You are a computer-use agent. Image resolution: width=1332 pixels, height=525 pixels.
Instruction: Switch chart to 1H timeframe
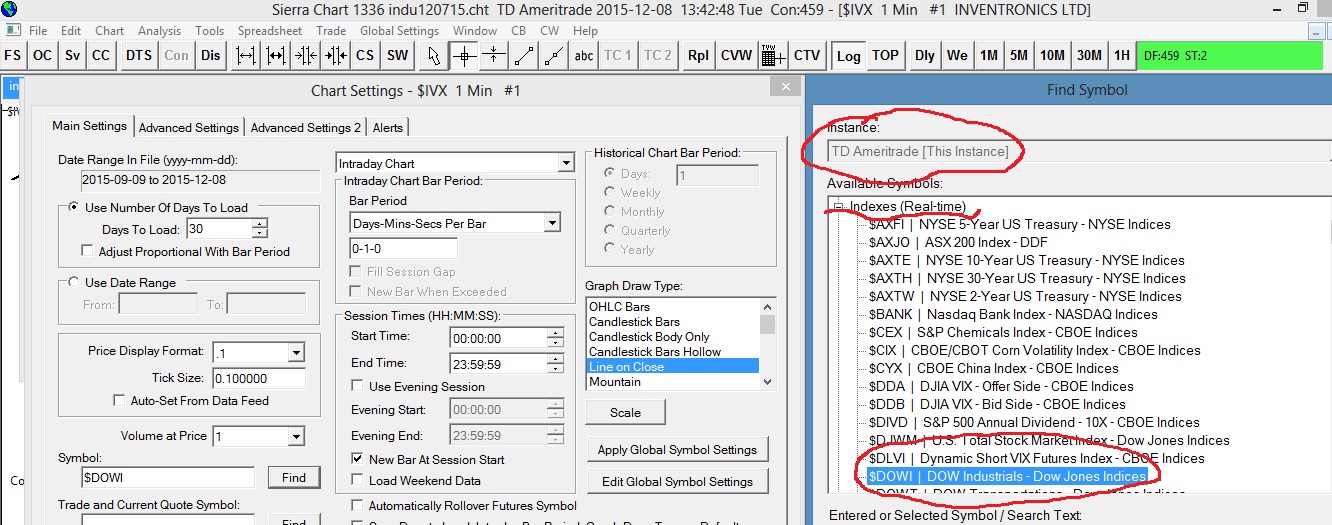[x=1122, y=55]
